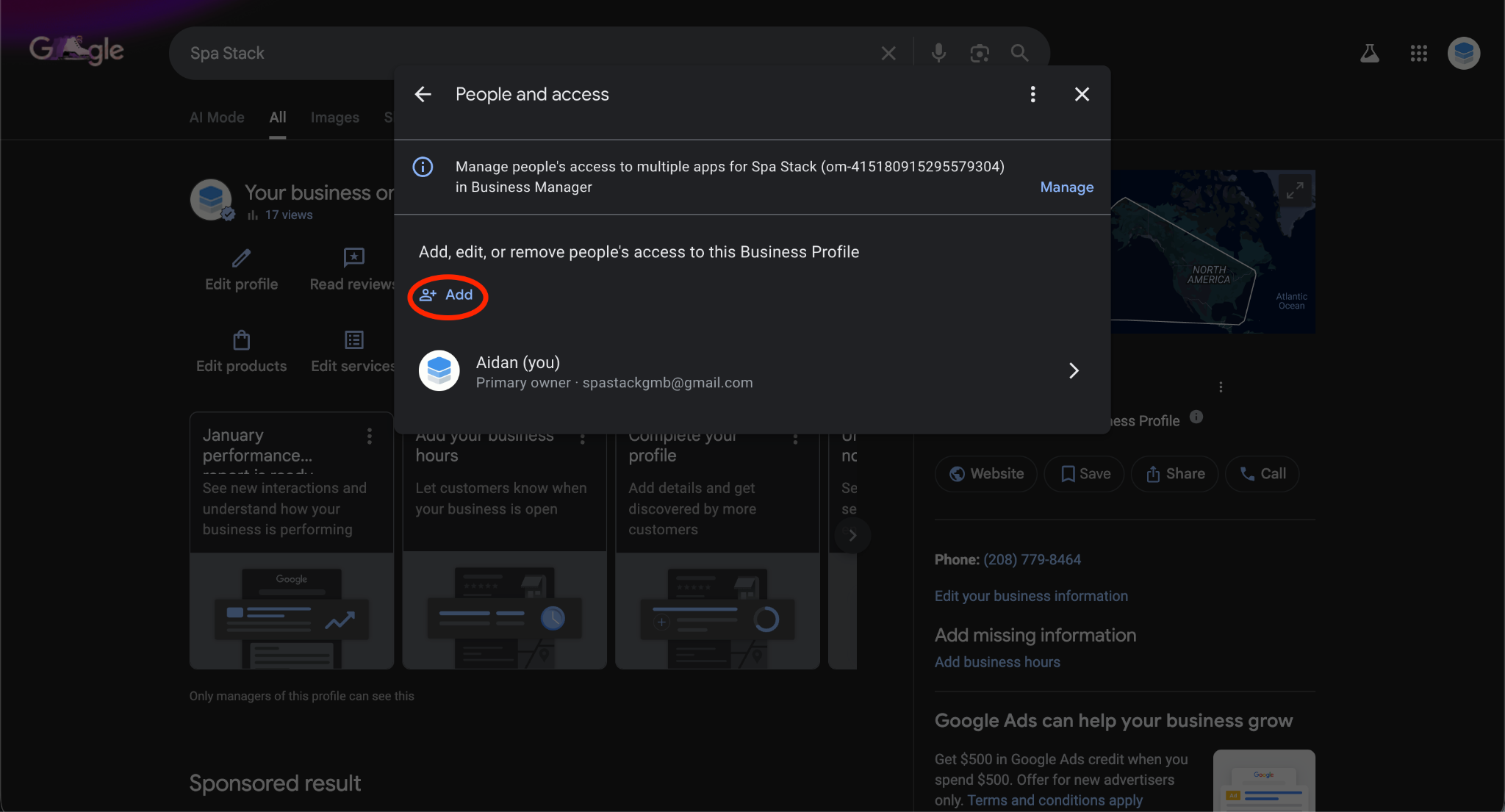Open the Manage link for Business Manager
The width and height of the screenshot is (1505, 812).
[1066, 187]
